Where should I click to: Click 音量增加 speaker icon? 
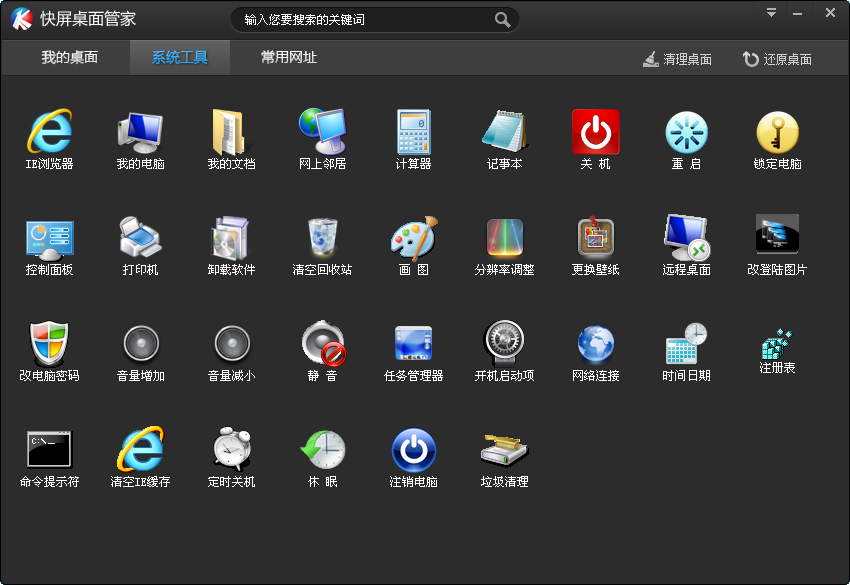pos(141,343)
